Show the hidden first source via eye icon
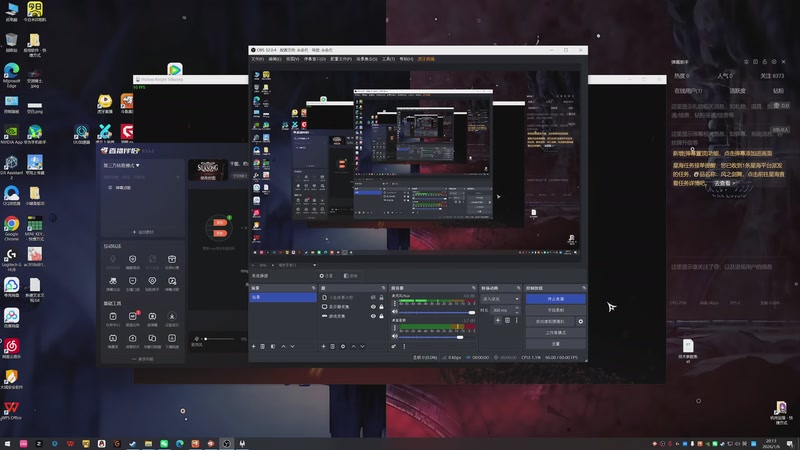Viewport: 800px width, 450px height. point(373,297)
